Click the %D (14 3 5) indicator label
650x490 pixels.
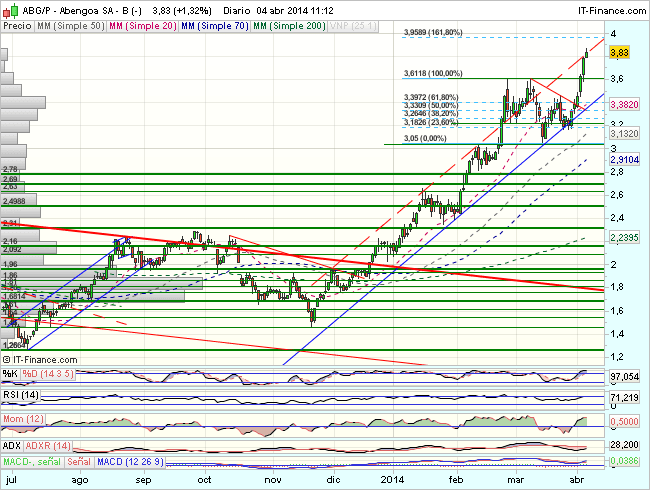point(48,374)
